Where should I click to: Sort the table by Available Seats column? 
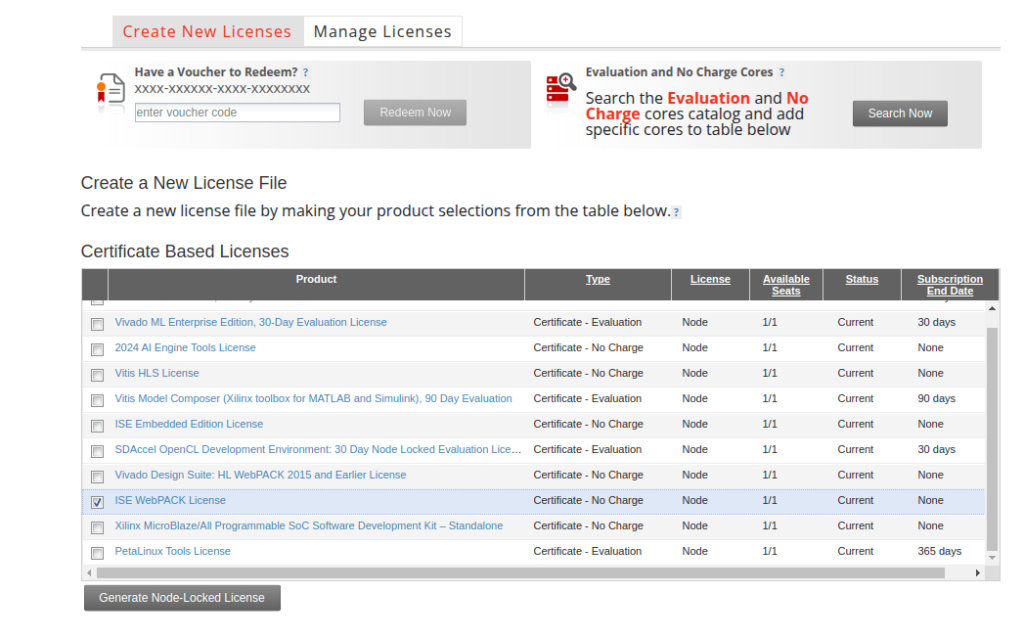point(786,285)
